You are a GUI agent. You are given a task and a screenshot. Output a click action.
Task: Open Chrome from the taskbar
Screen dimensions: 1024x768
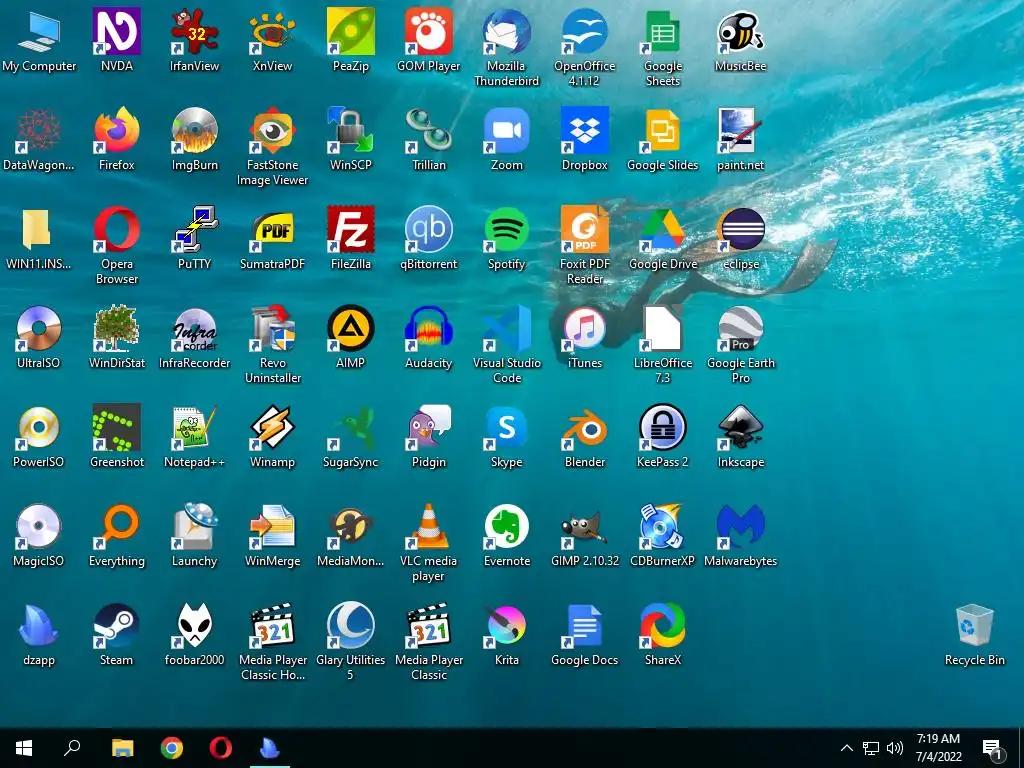pyautogui.click(x=172, y=748)
